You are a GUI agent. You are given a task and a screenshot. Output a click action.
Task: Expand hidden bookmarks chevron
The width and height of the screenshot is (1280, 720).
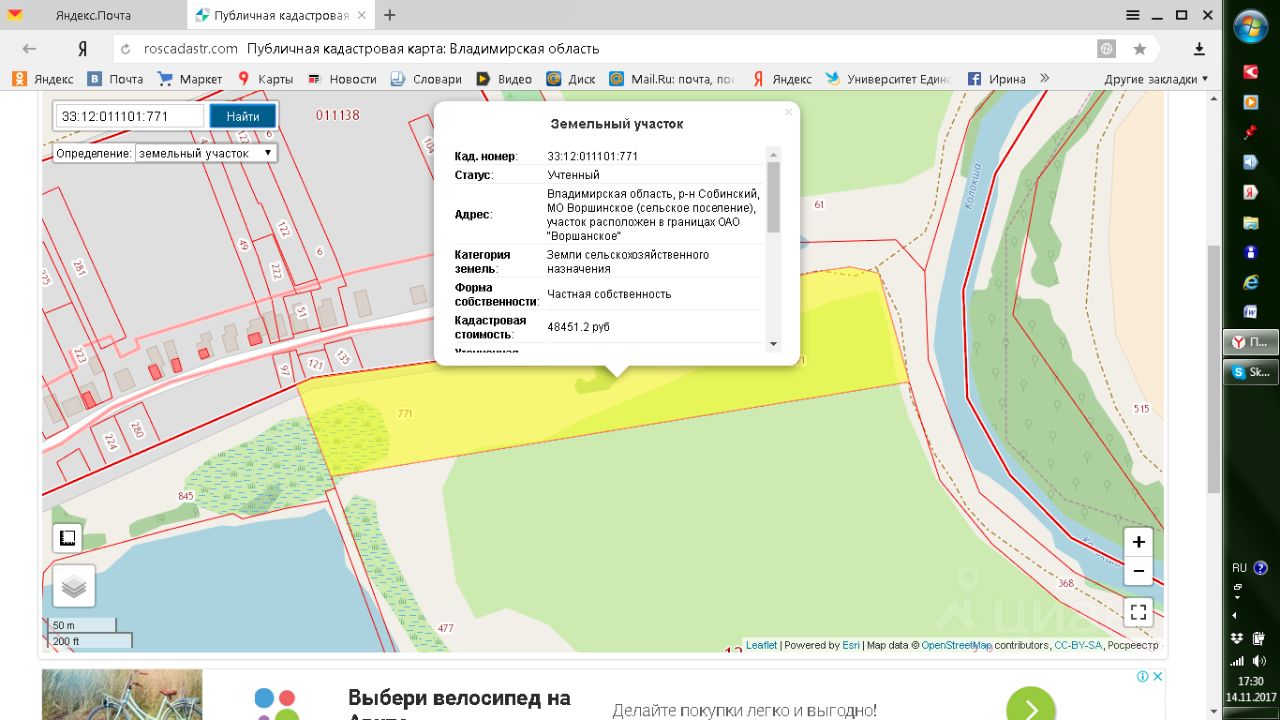[1045, 79]
